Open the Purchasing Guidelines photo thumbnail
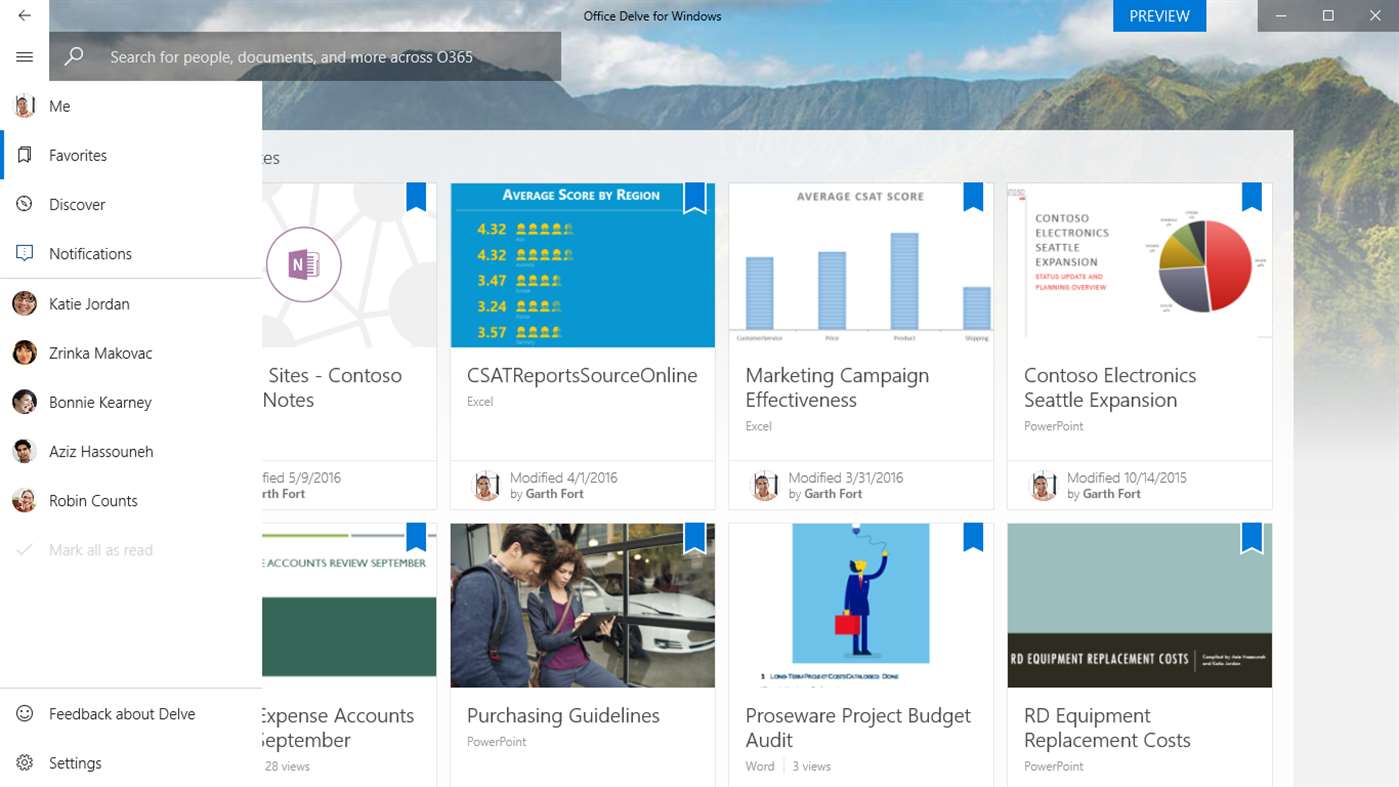 (x=583, y=605)
